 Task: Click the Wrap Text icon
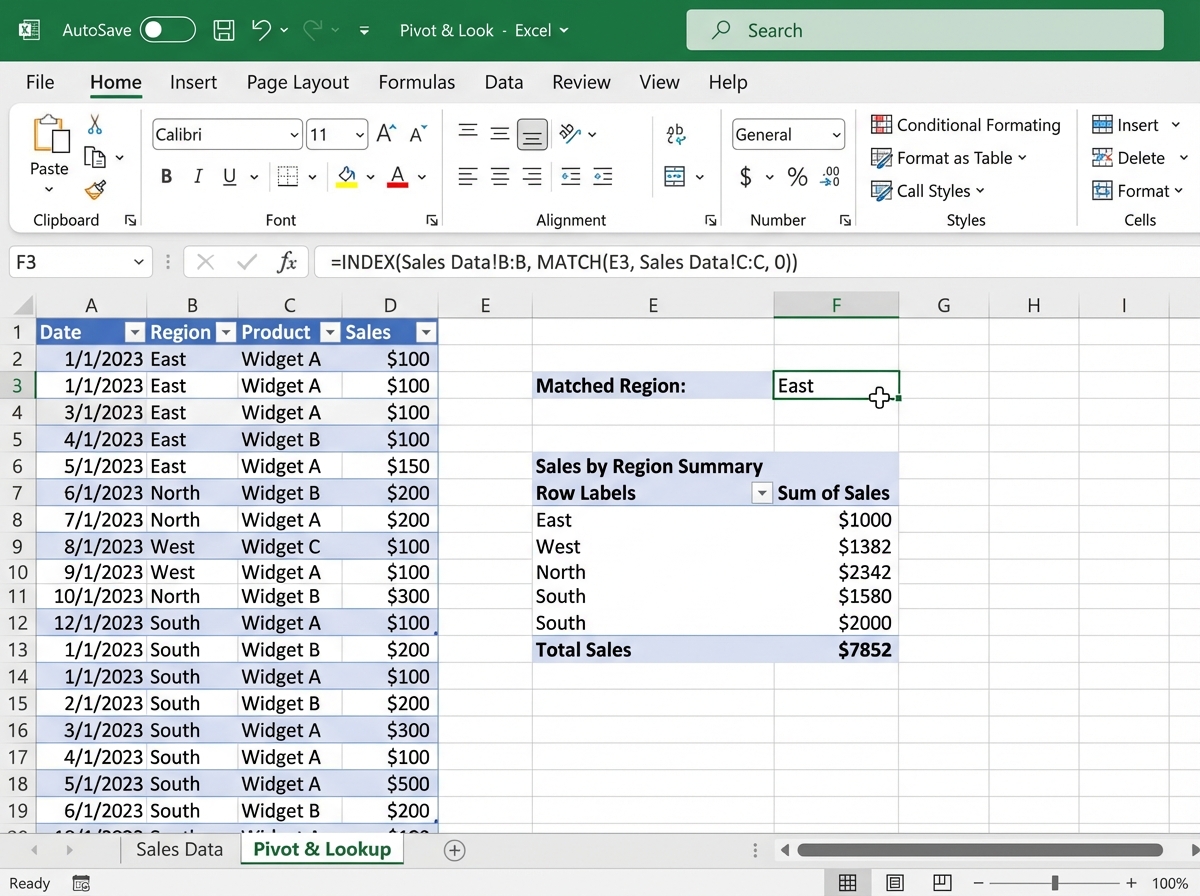675,133
